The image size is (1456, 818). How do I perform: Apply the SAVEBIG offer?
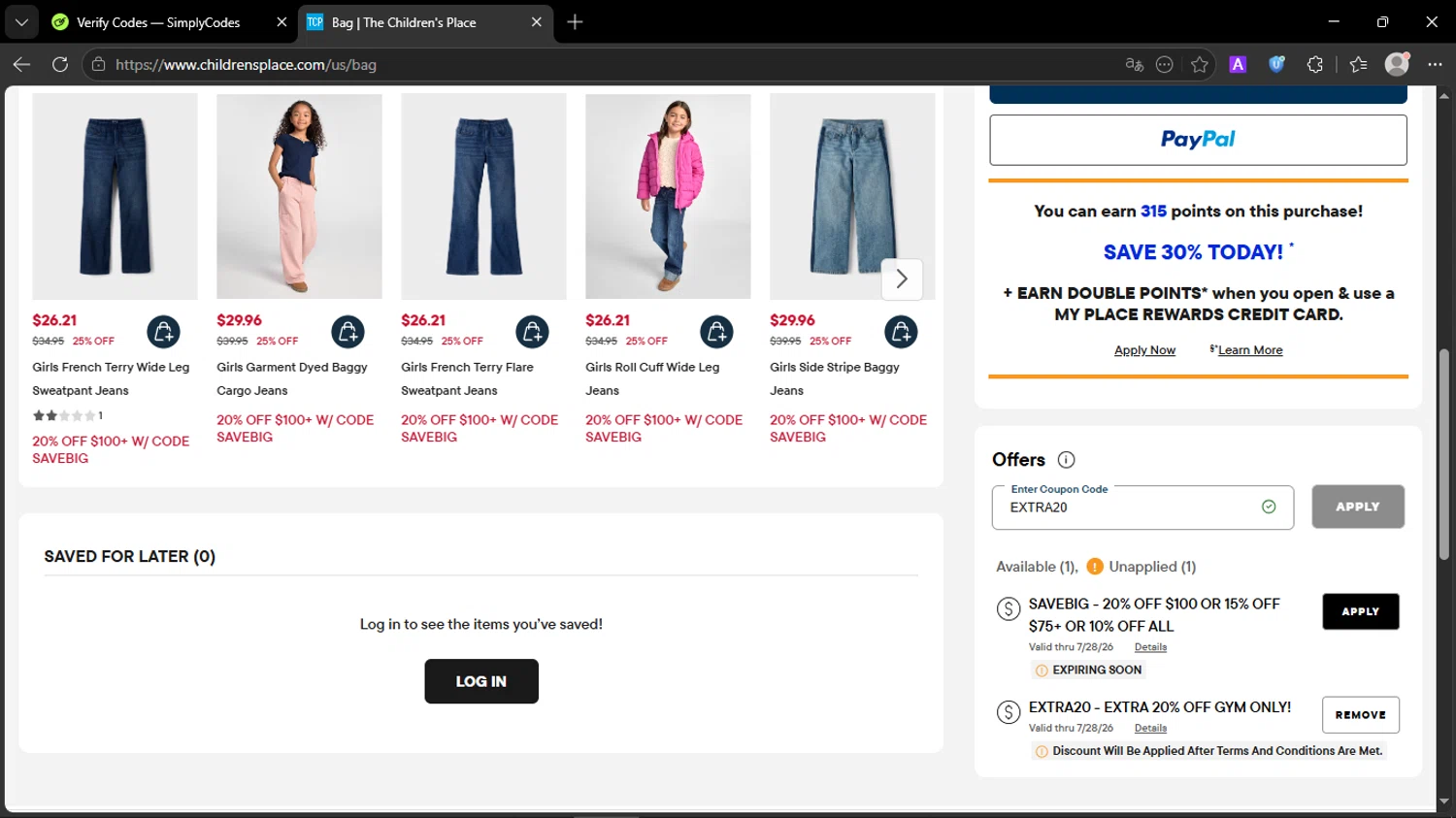1360,611
